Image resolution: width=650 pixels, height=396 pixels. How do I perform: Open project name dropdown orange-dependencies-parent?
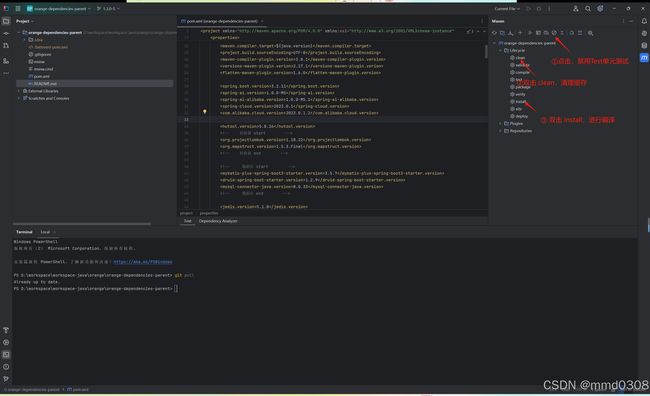(x=58, y=8)
